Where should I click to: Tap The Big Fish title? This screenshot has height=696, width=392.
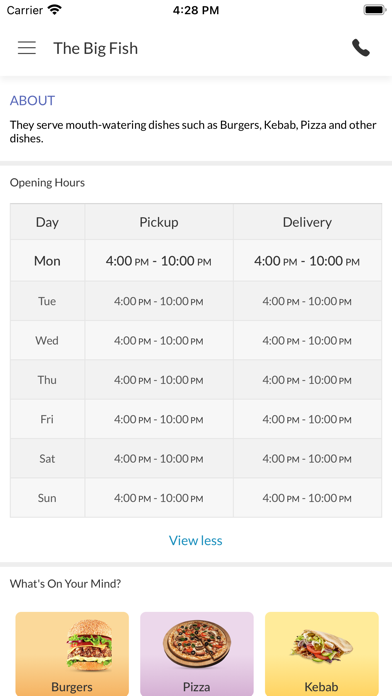[95, 48]
